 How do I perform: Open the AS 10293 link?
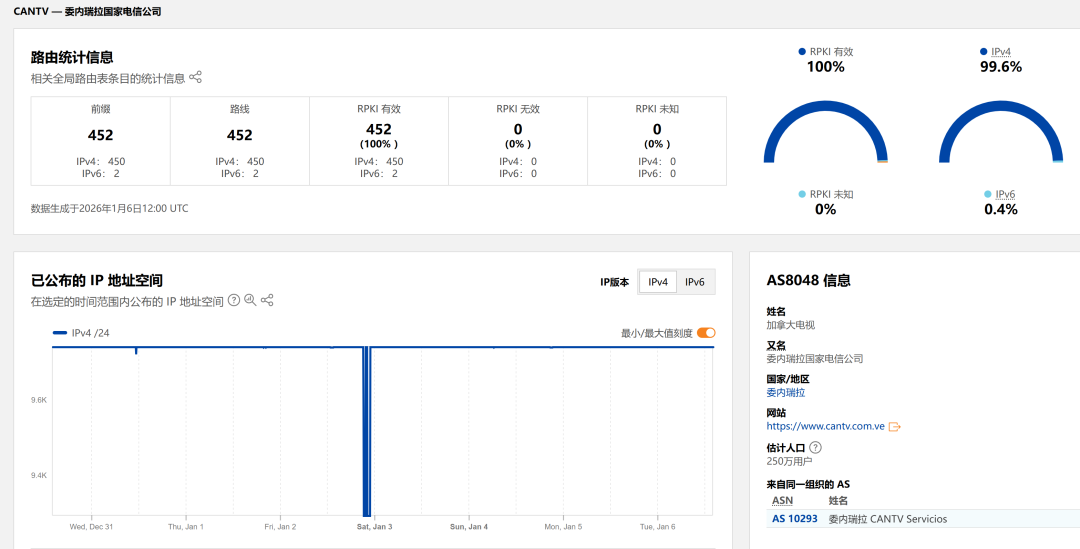click(794, 519)
